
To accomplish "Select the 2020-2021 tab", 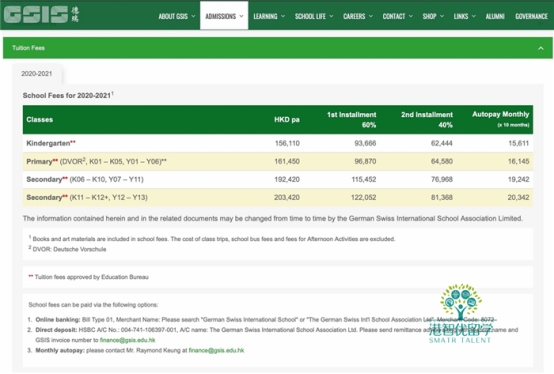I will [37, 73].
